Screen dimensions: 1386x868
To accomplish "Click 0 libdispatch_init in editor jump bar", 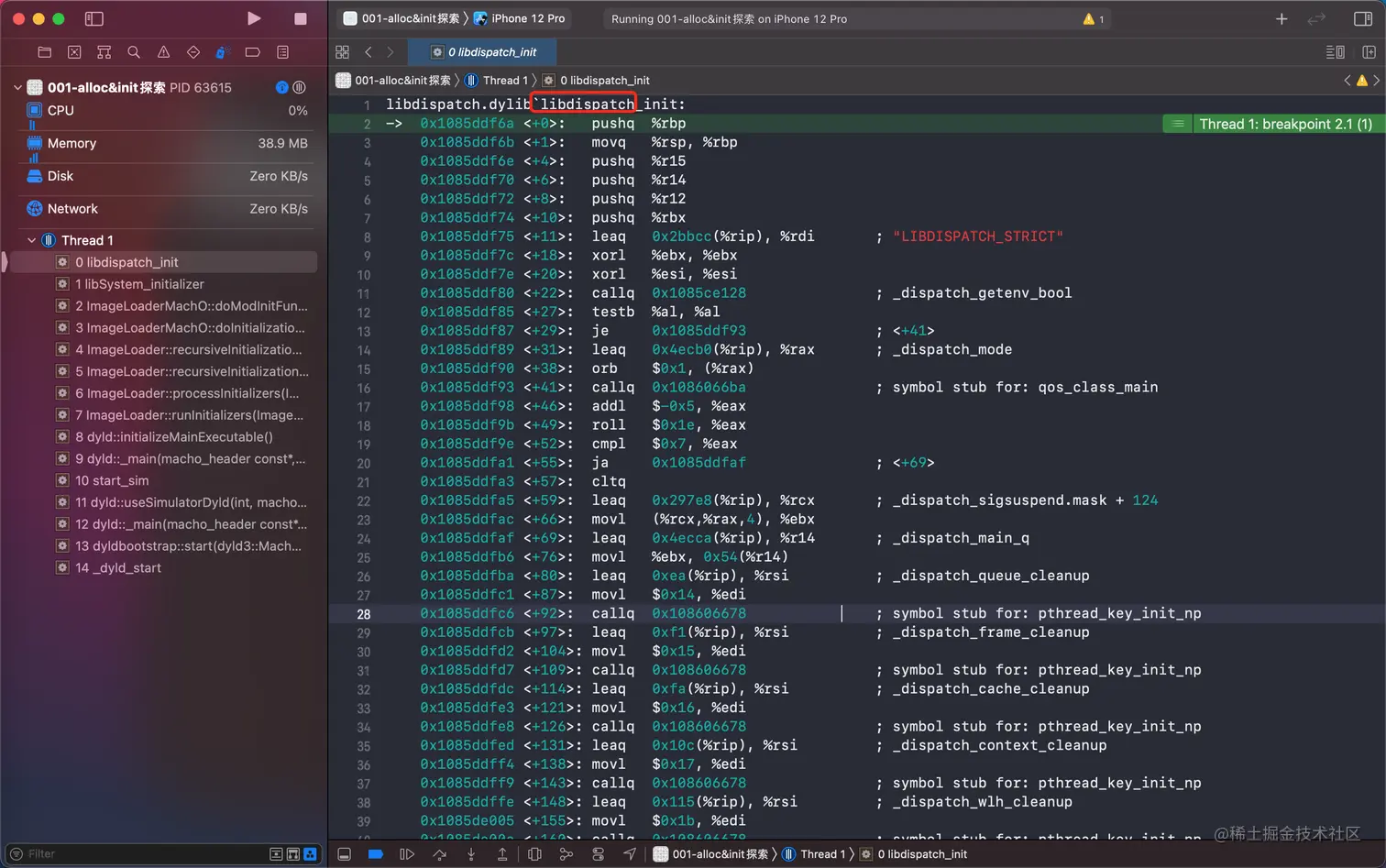I will click(x=596, y=81).
